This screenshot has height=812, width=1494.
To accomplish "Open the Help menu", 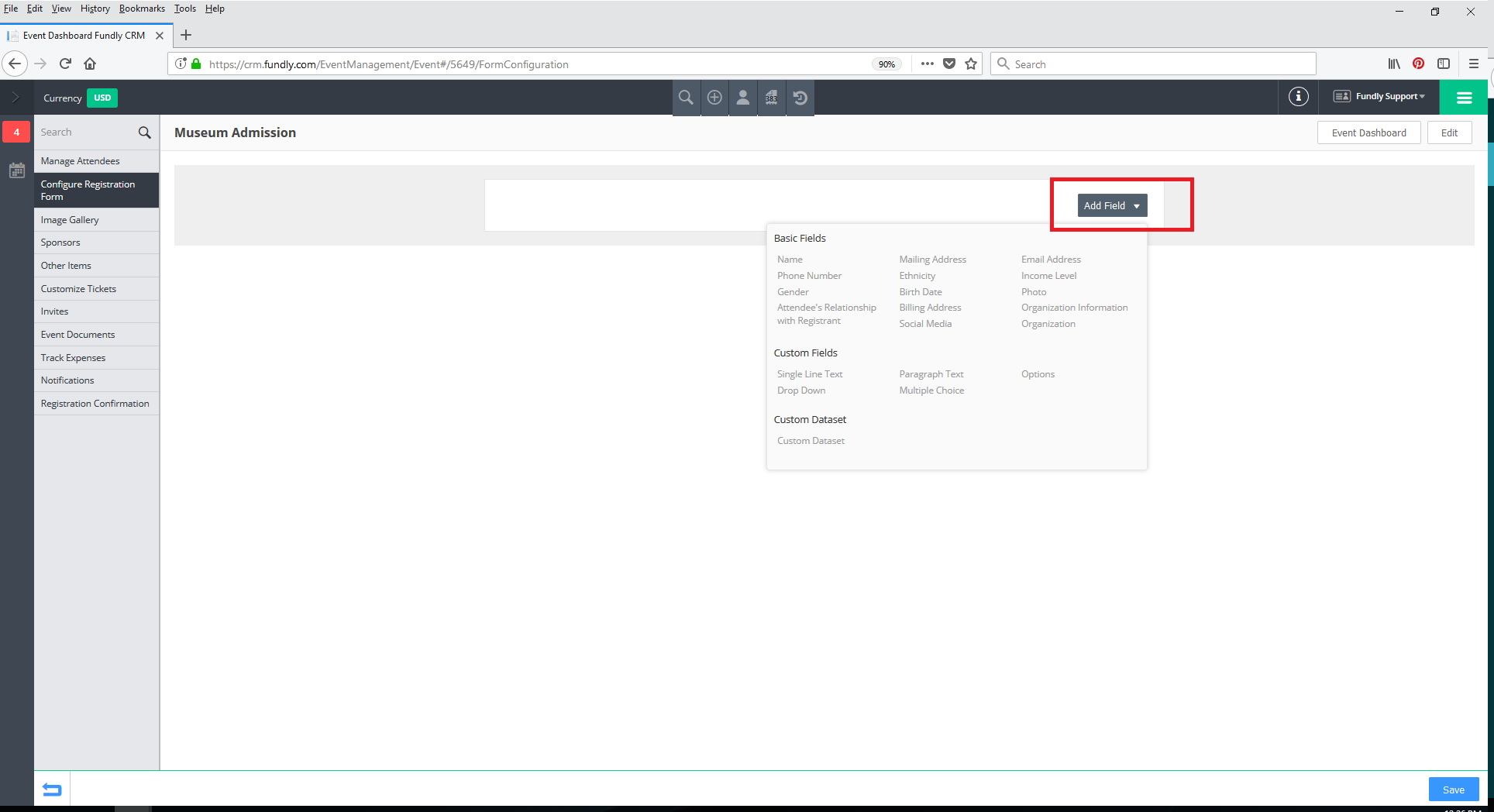I will click(x=215, y=9).
